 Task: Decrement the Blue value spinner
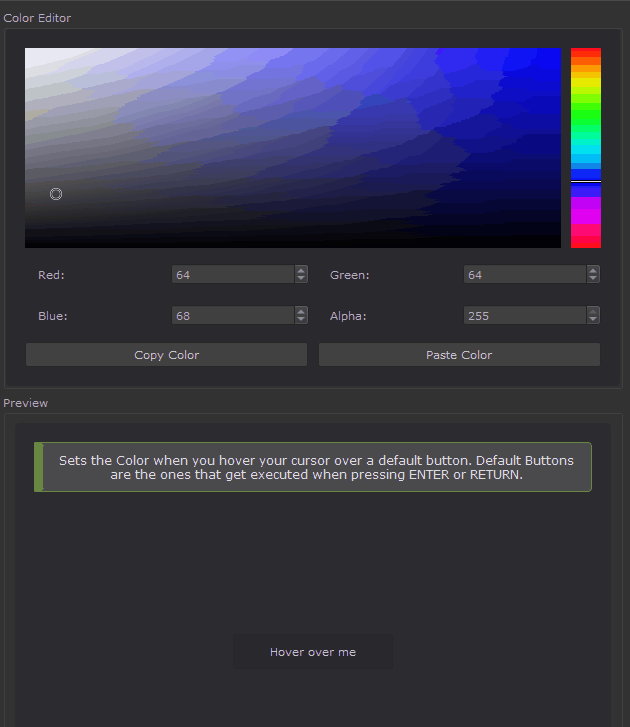tap(301, 320)
